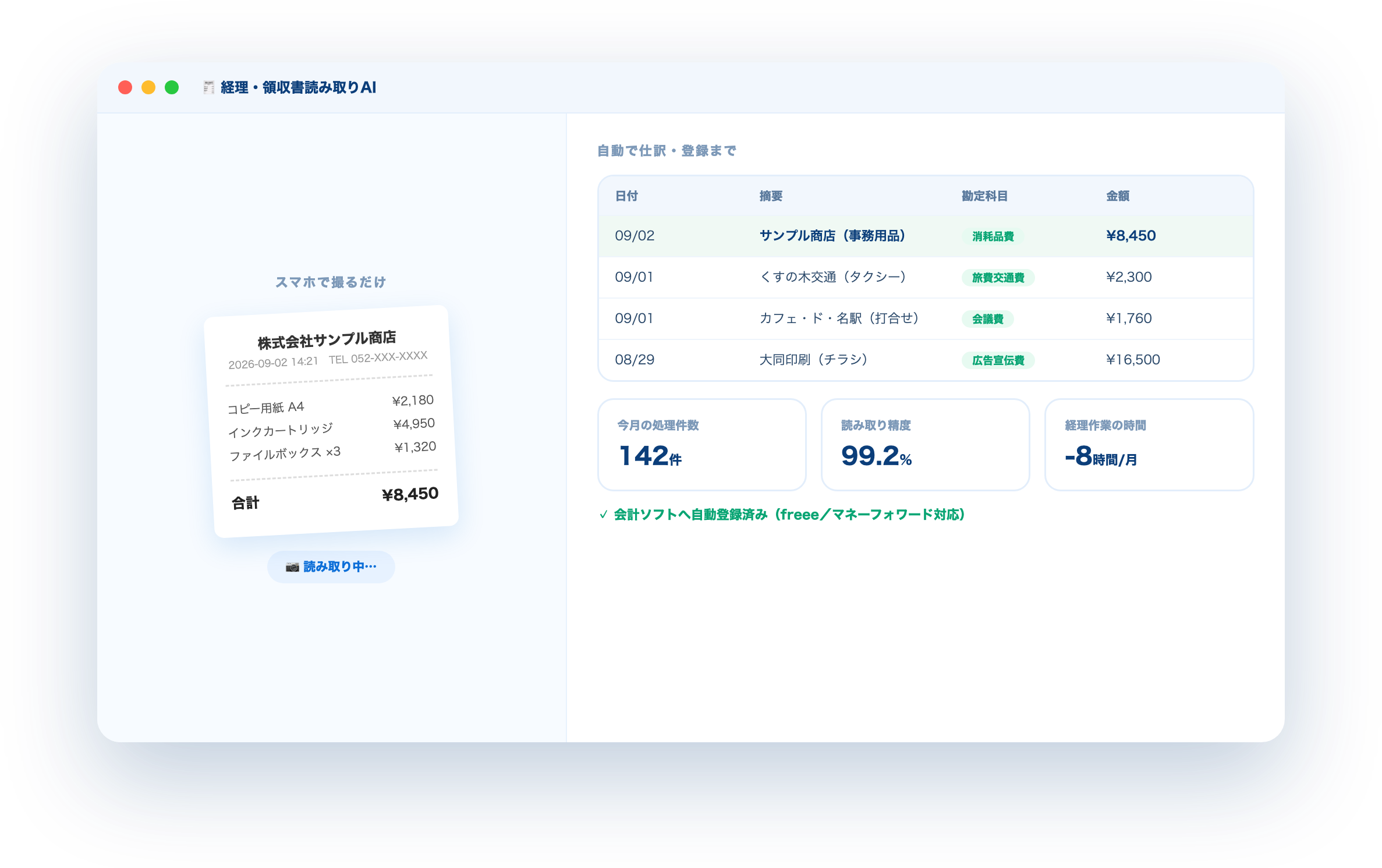Sort by the 金額 column header
Screen dimensions: 1382x868
pos(1117,196)
